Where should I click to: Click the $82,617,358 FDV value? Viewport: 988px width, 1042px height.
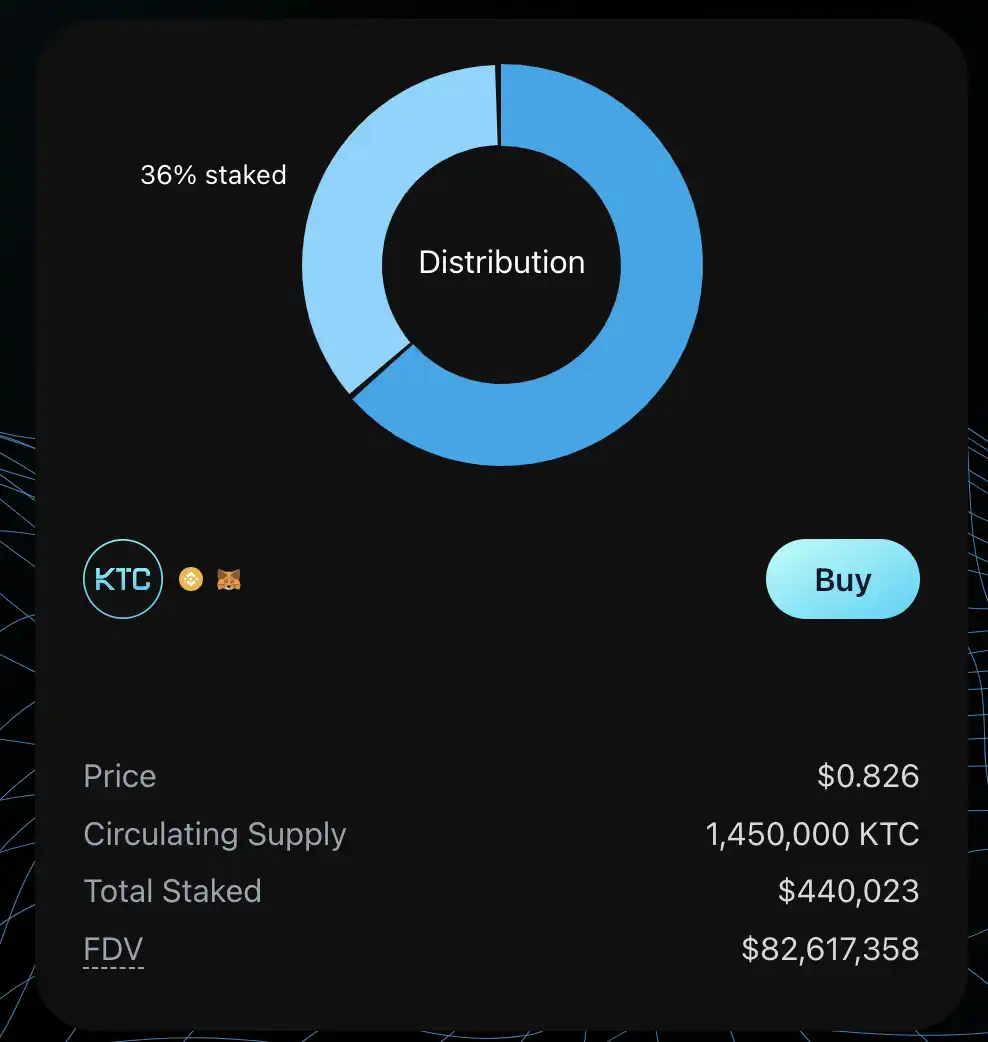coord(830,949)
